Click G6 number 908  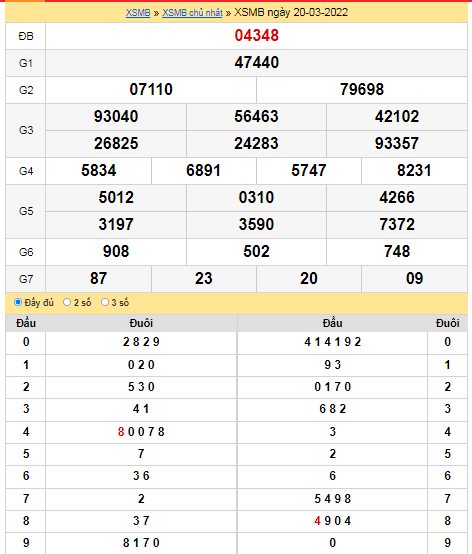point(116,252)
